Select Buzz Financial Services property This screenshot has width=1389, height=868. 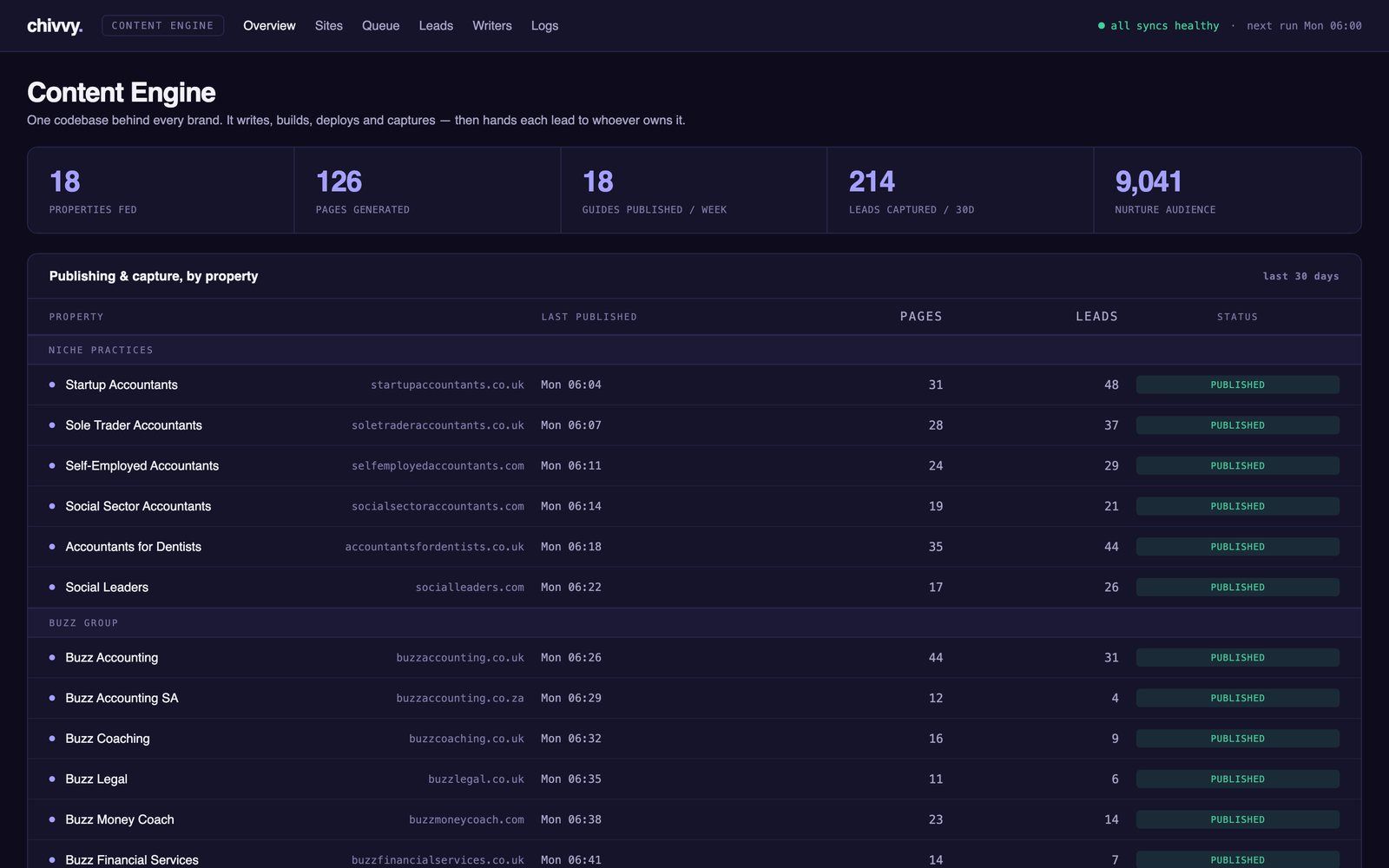(132, 859)
